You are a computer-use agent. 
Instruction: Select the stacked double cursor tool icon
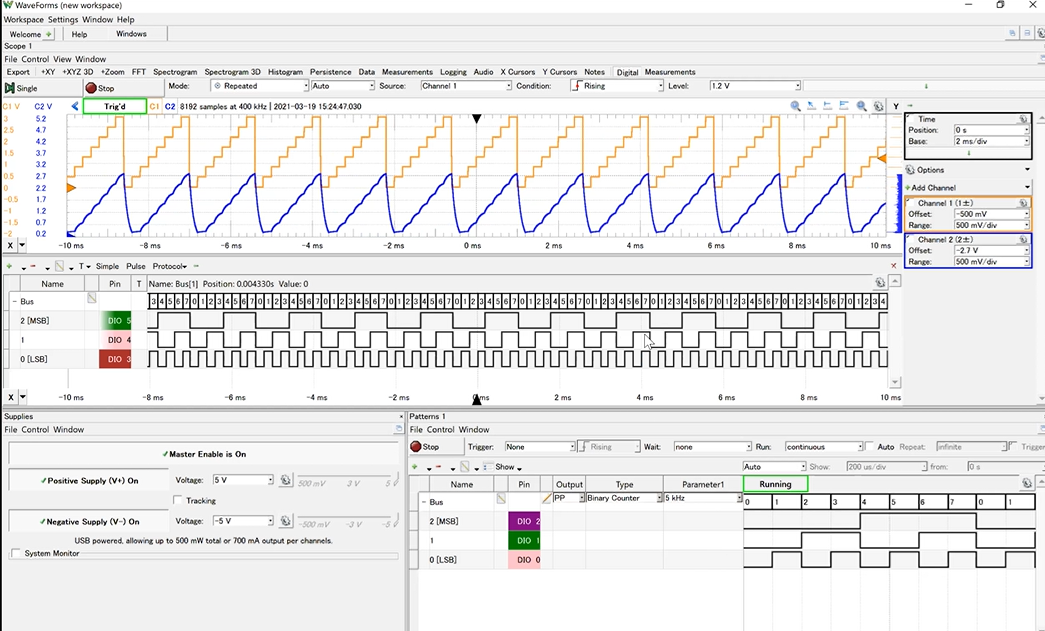[844, 106]
